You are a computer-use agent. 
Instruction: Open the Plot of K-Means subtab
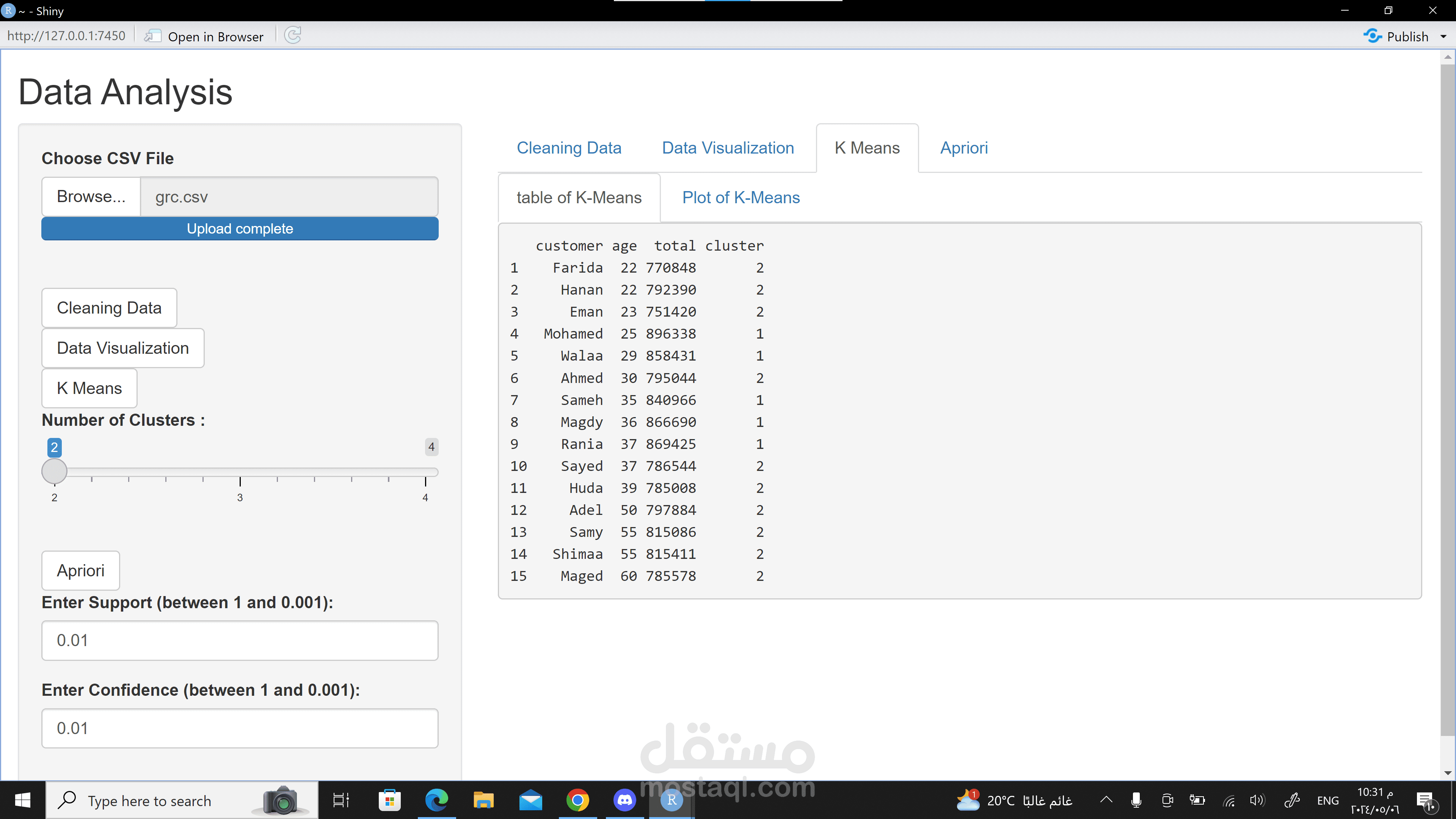[741, 197]
